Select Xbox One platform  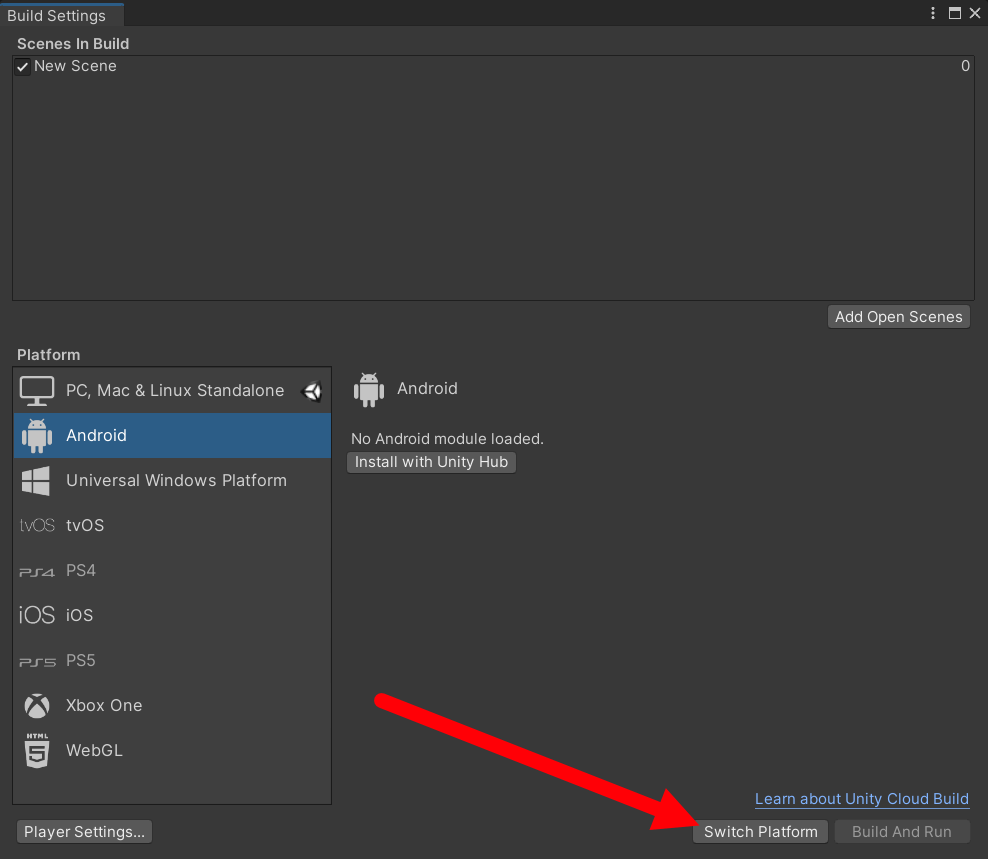[x=172, y=705]
